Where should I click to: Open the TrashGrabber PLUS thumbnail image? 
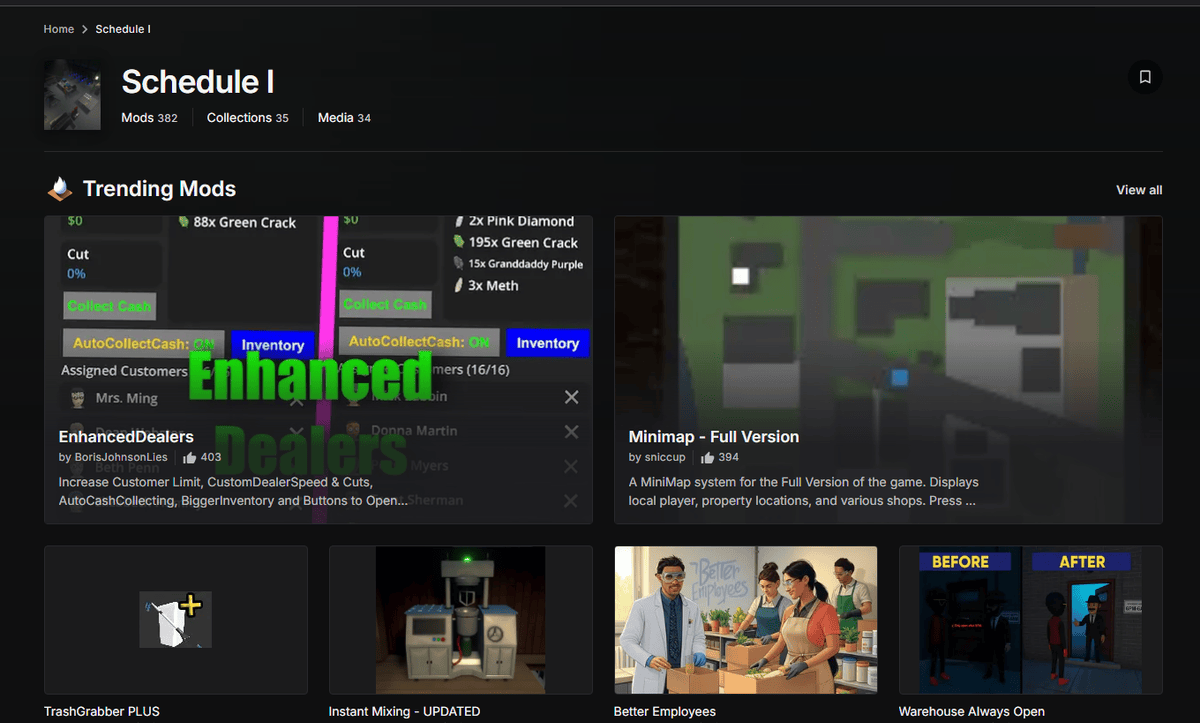click(x=176, y=620)
